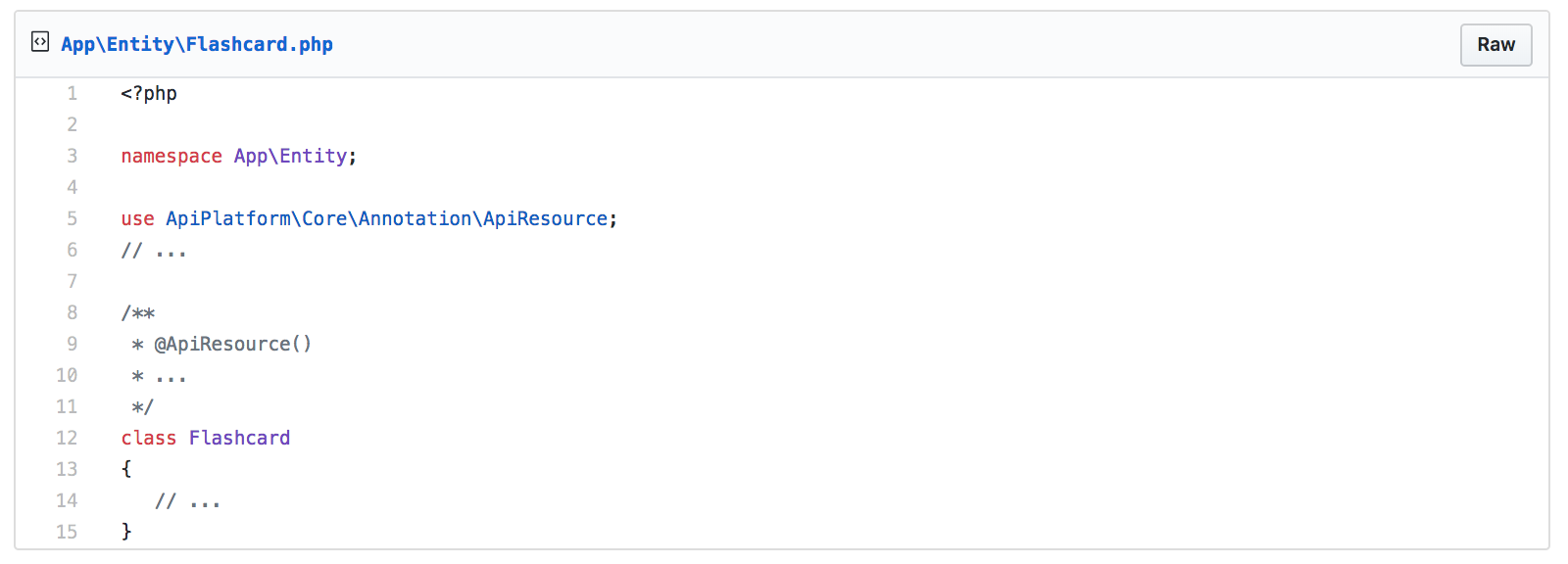Select line number 15
The image size is (1568, 564).
67,533
